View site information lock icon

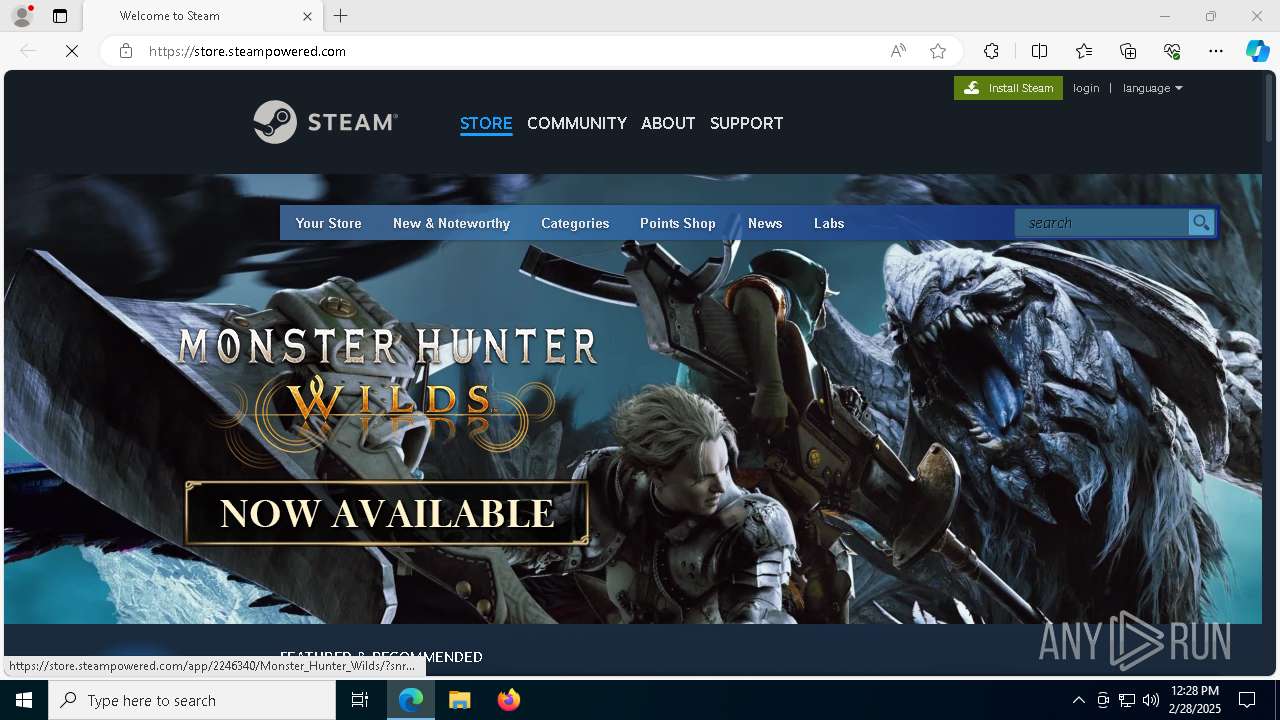pos(126,51)
